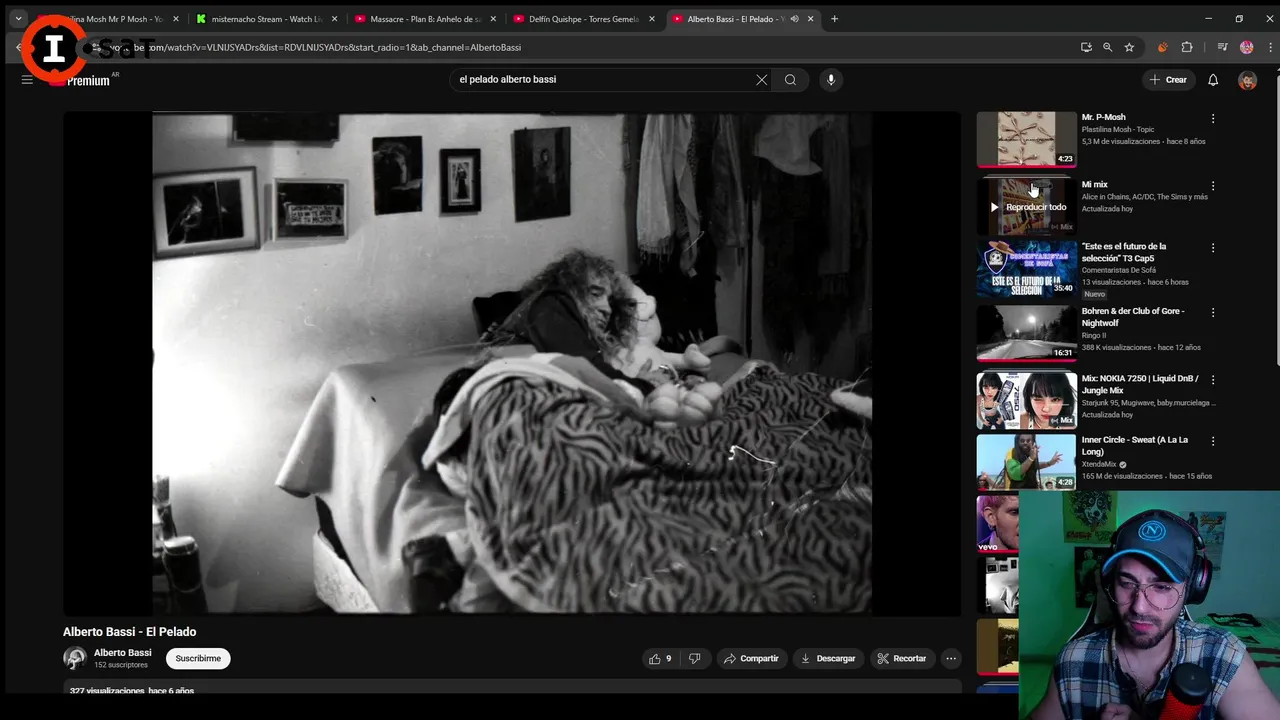Open title "Bohren & der Club of Gore - Nightwolf"
1280x720 pixels.
pos(1133,317)
